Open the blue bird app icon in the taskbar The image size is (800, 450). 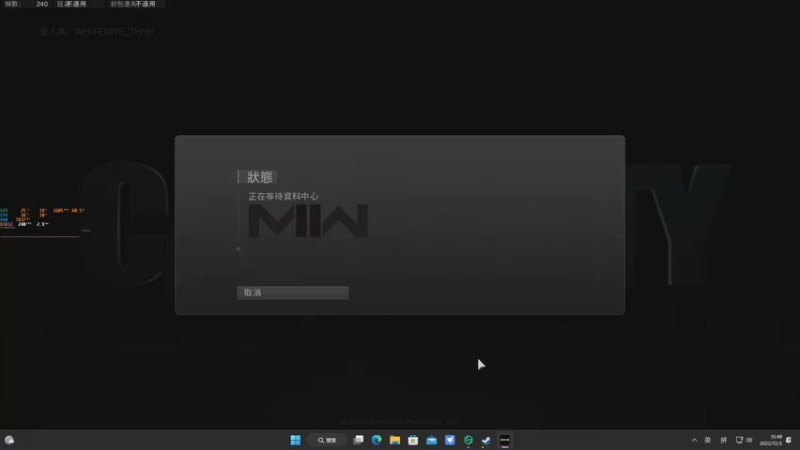click(450, 440)
